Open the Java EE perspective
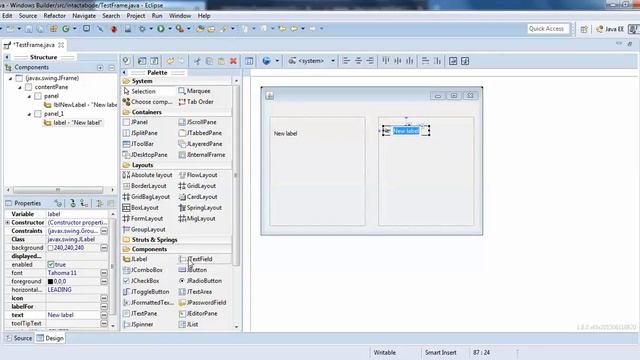 click(x=610, y=29)
